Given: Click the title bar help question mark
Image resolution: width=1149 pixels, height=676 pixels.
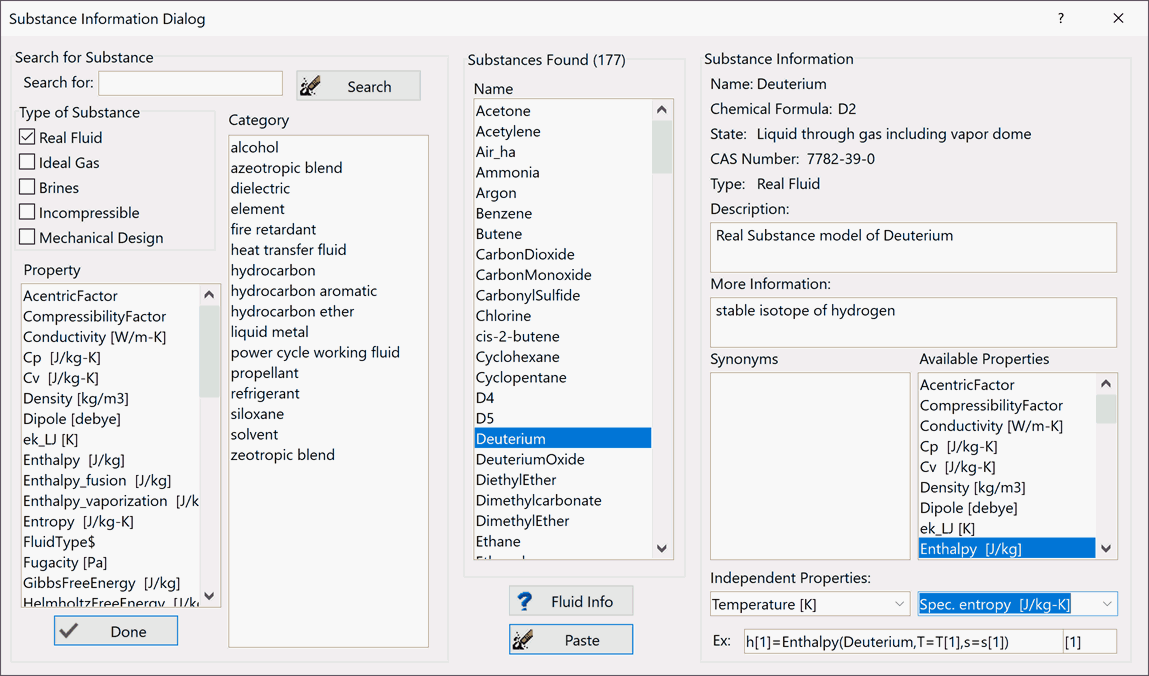Looking at the screenshot, I should pyautogui.click(x=1061, y=18).
